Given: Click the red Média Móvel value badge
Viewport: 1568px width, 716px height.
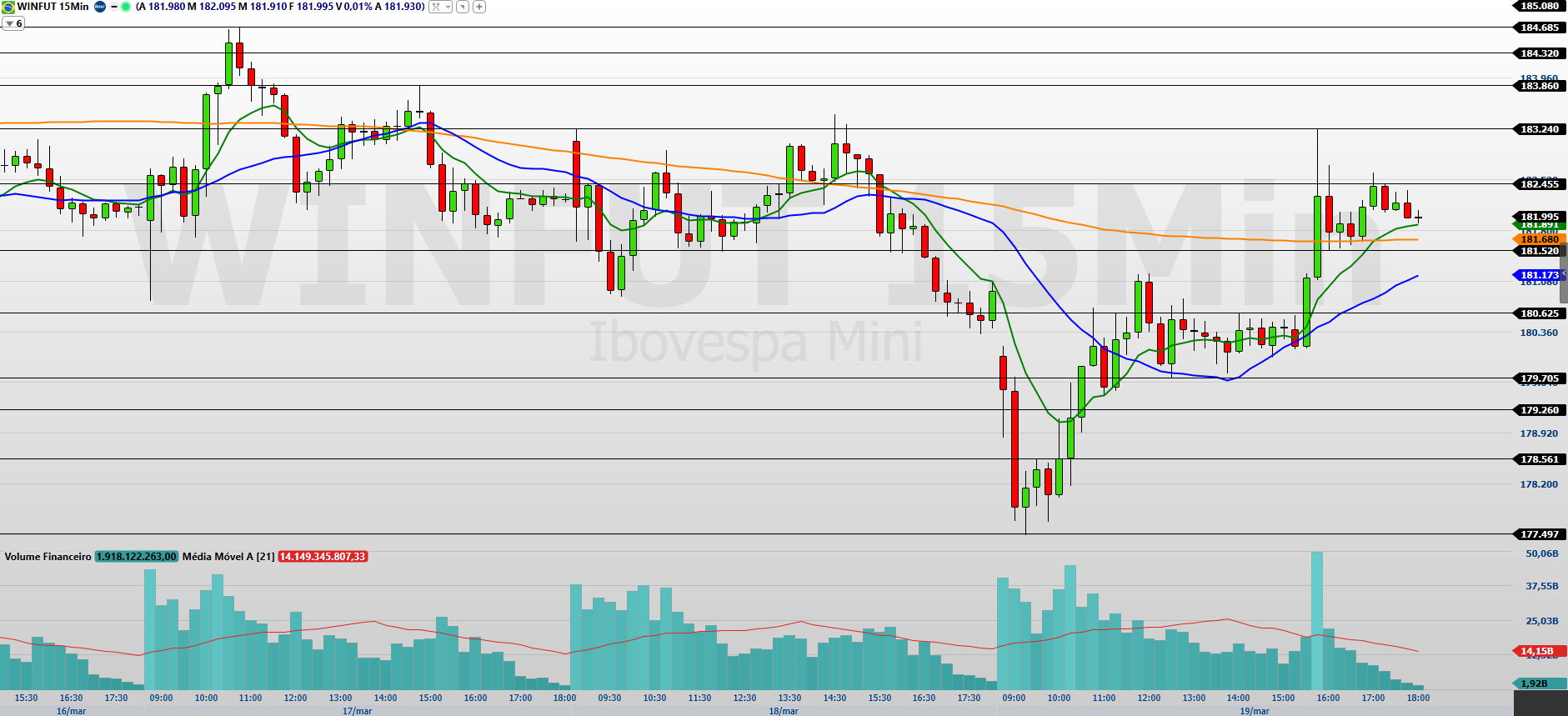Looking at the screenshot, I should [323, 557].
